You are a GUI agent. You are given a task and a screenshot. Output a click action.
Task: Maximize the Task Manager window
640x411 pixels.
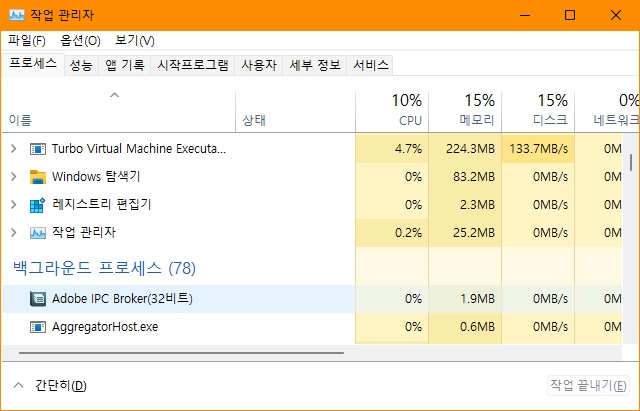[x=570, y=15]
